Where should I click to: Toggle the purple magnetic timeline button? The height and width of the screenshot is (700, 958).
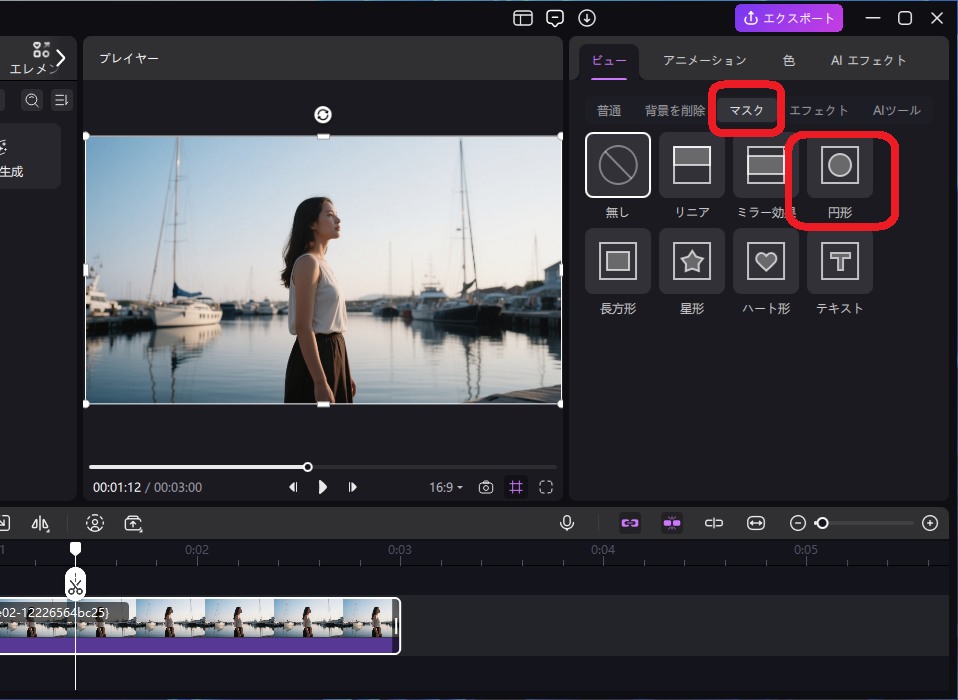click(672, 523)
